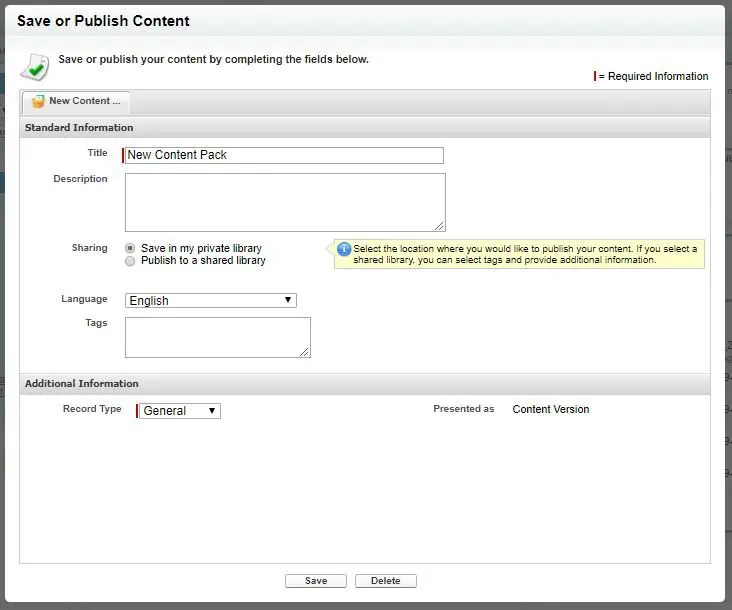Click into the Title input field
This screenshot has width=732, height=610.
[284, 155]
